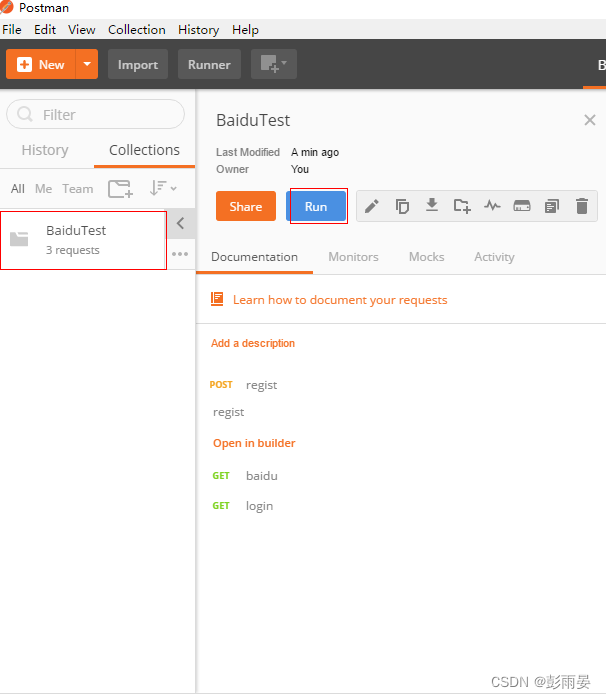Click the add folder icon beside the download icon
This screenshot has height=699, width=606.
coord(462,206)
